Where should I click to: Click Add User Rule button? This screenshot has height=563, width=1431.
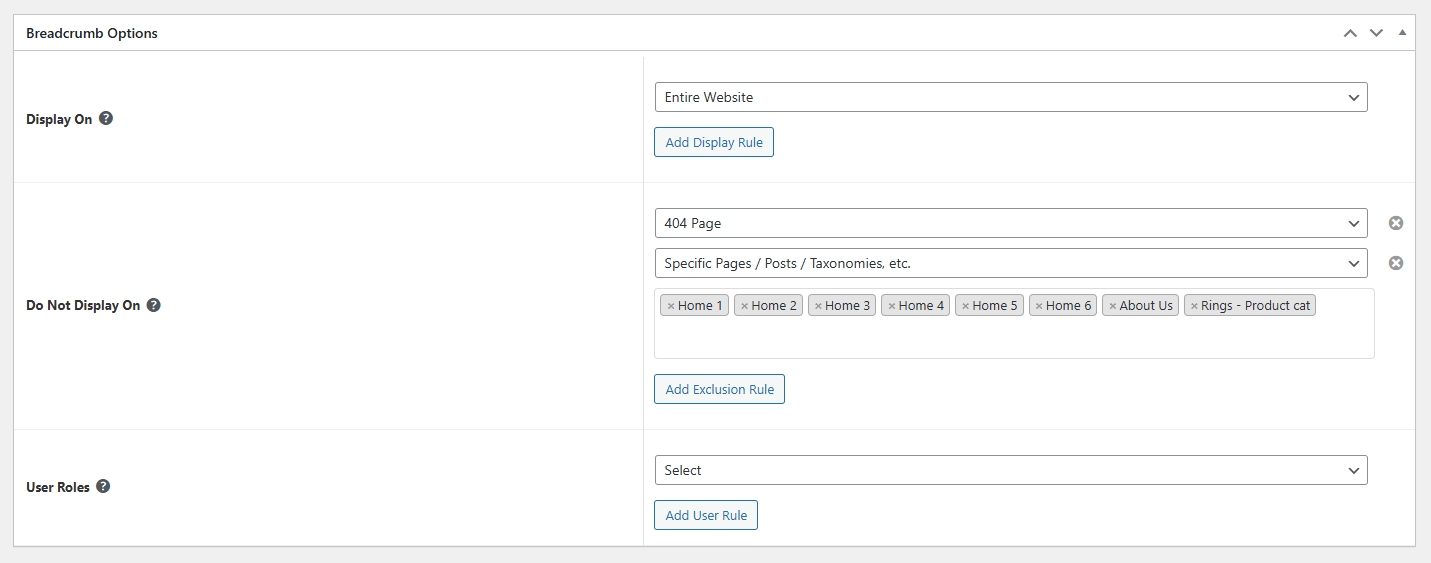click(706, 515)
